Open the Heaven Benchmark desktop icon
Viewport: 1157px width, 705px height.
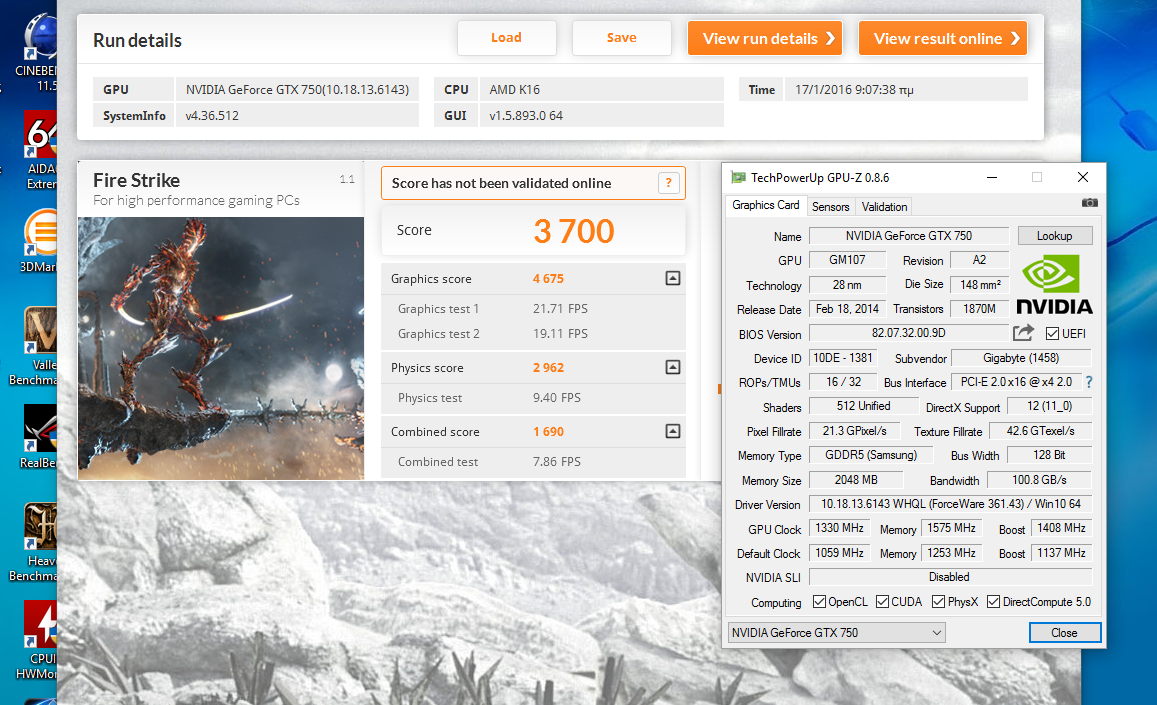coord(34,543)
